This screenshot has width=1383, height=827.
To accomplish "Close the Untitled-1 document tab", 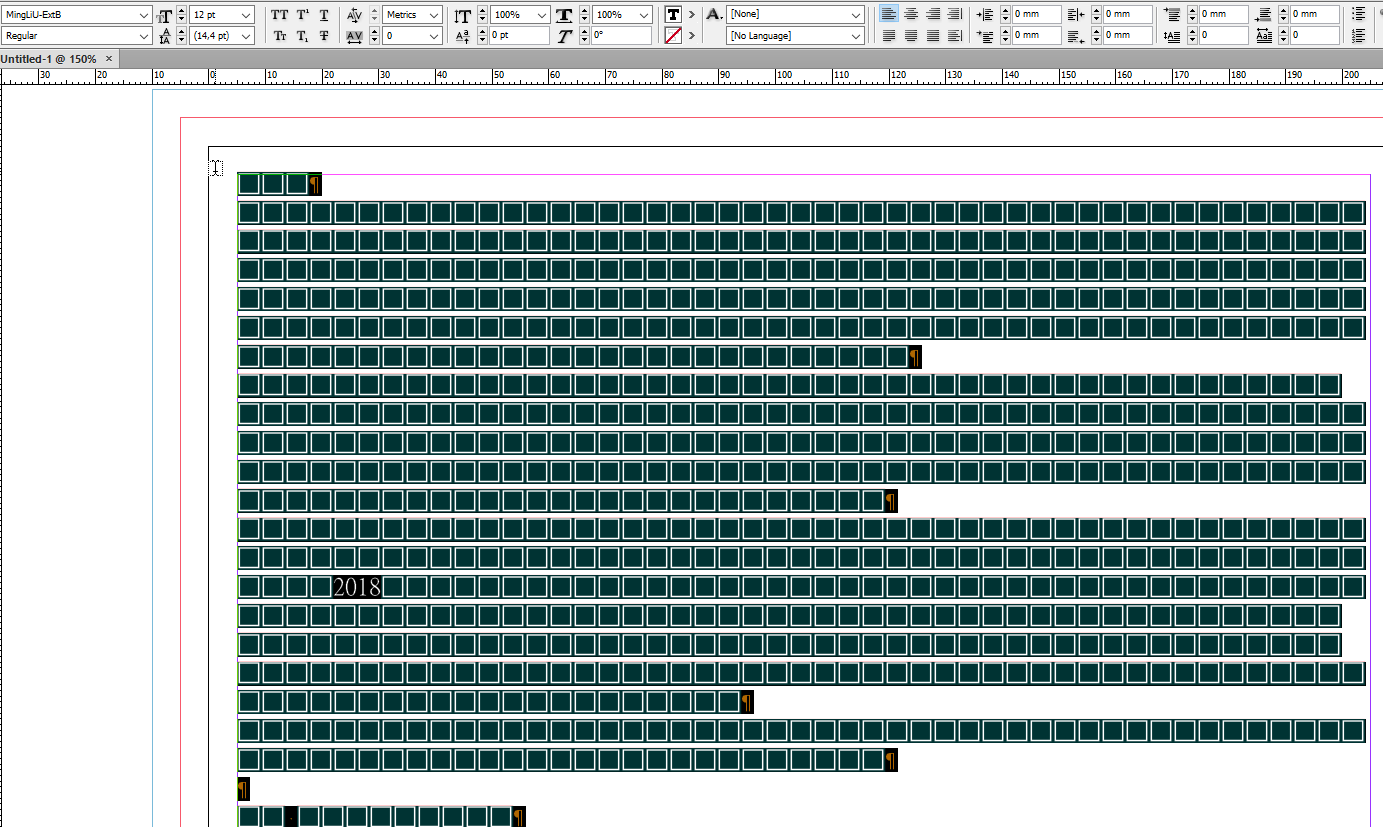I will [x=109, y=59].
